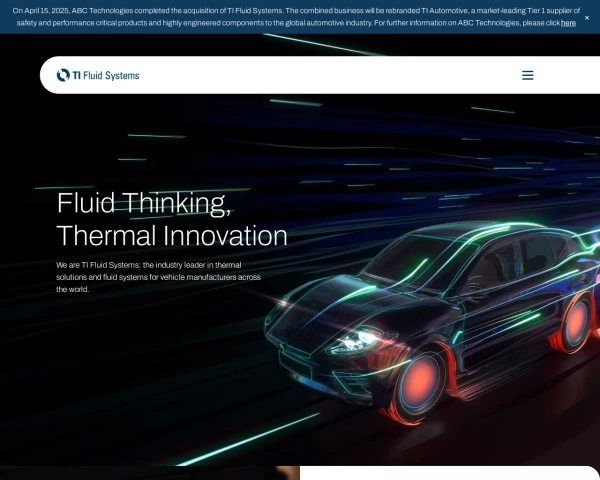Follow the 'here' link in banner

point(568,23)
